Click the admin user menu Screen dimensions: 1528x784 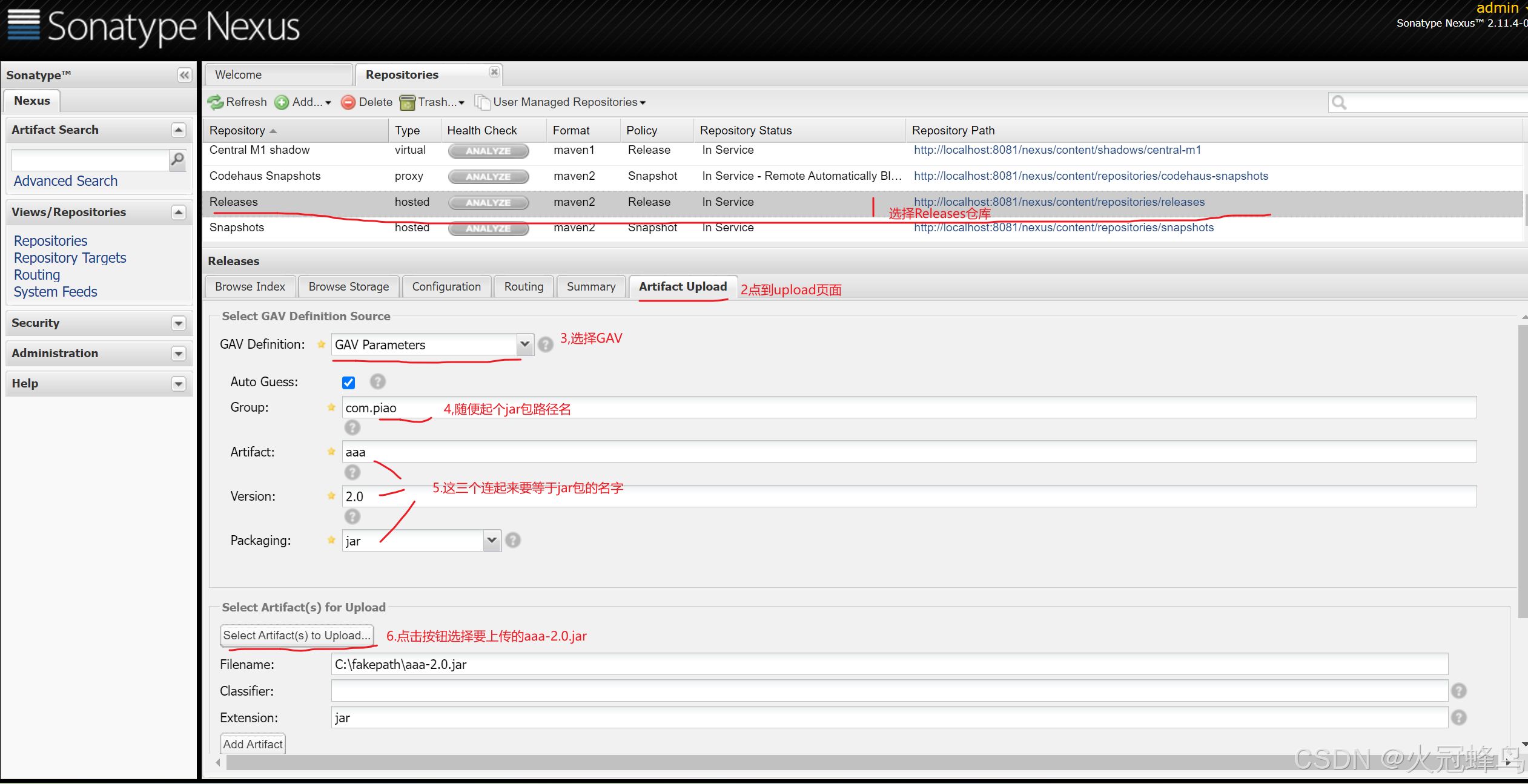(1501, 8)
